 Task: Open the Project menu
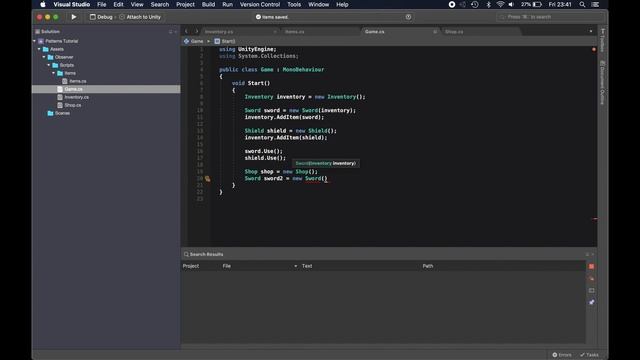(185, 4)
